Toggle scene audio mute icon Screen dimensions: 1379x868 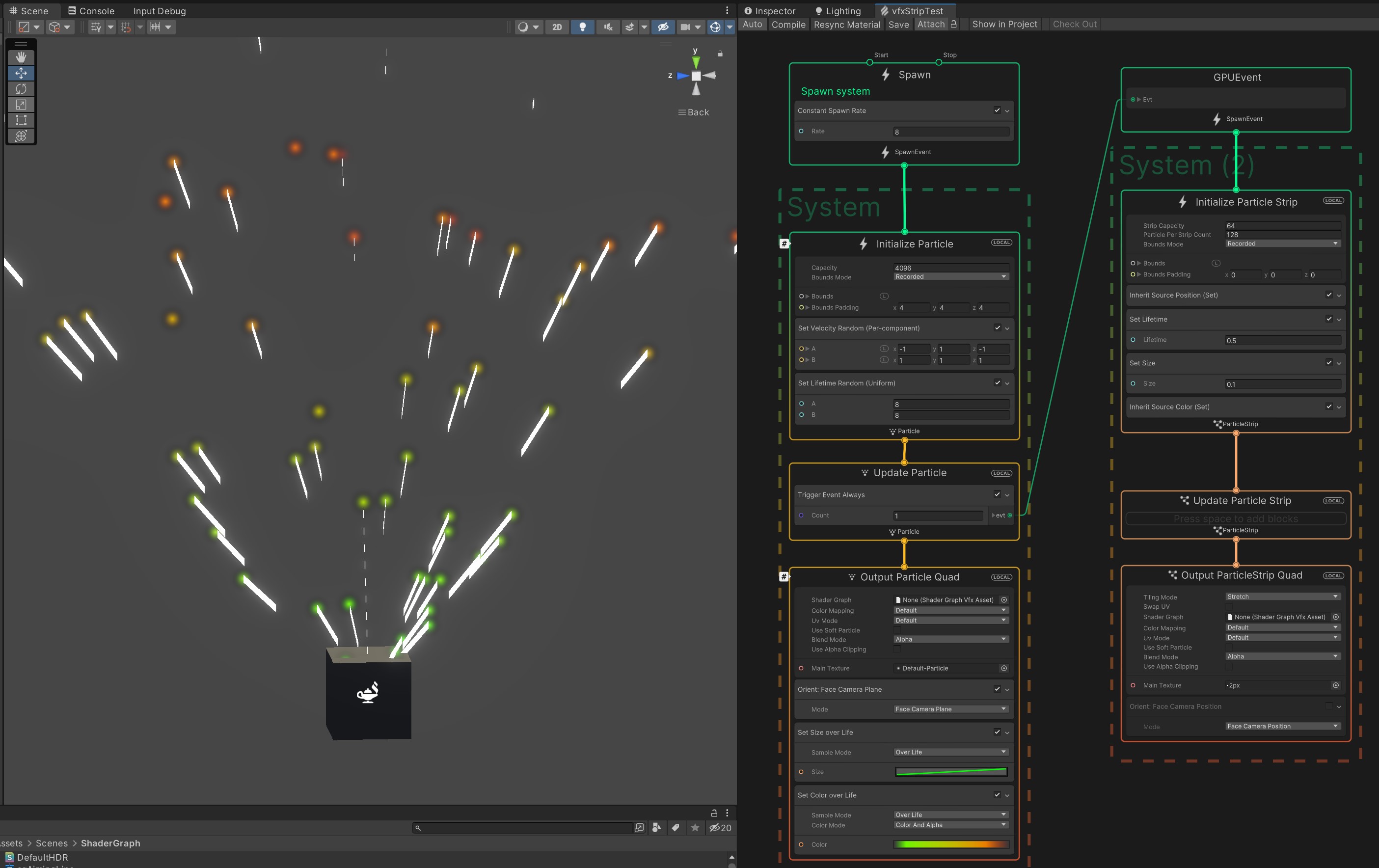pyautogui.click(x=608, y=27)
